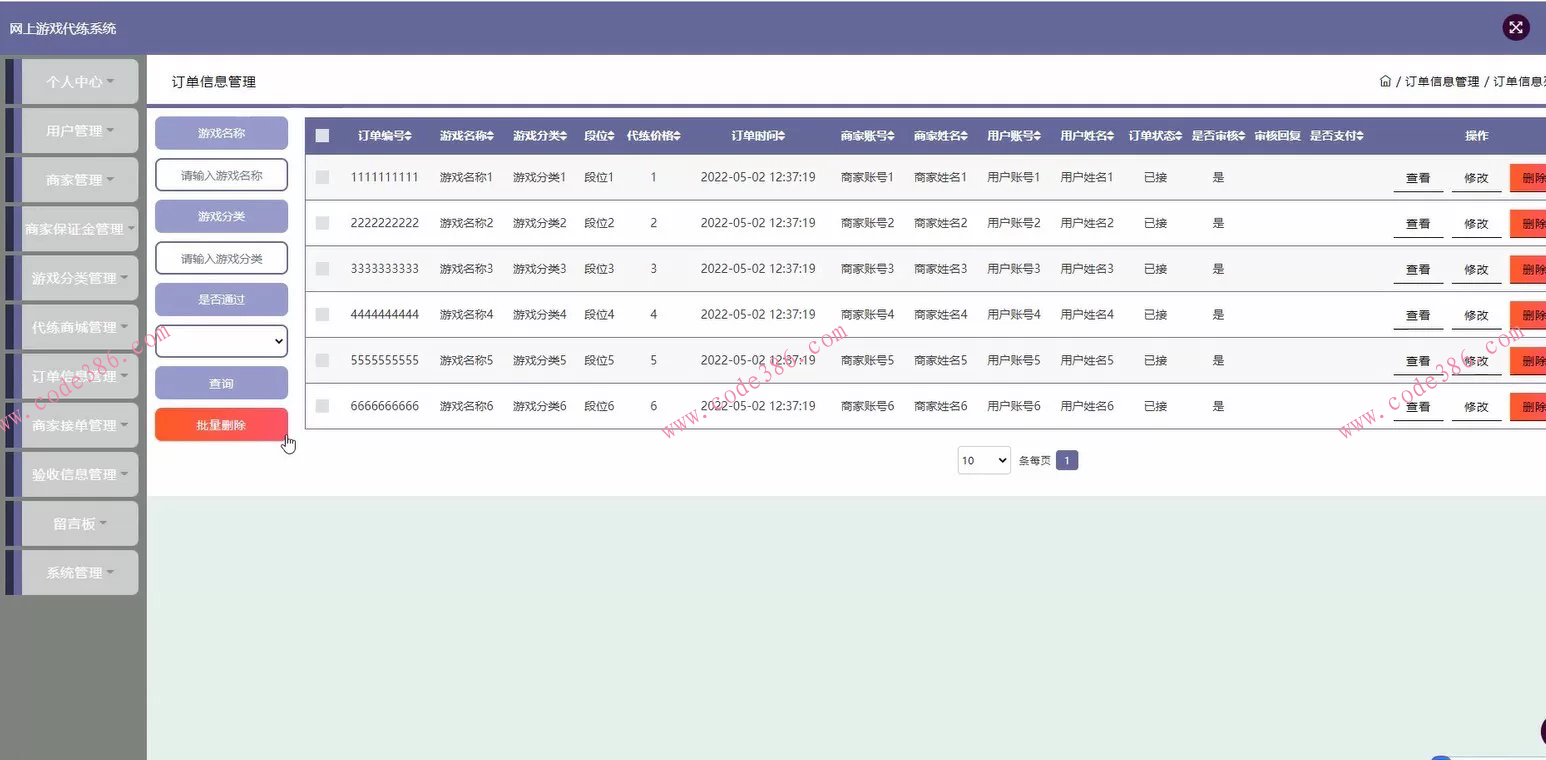Expand the 用户管理 sidebar menu
Viewport: 1546px width, 760px height.
click(x=79, y=131)
